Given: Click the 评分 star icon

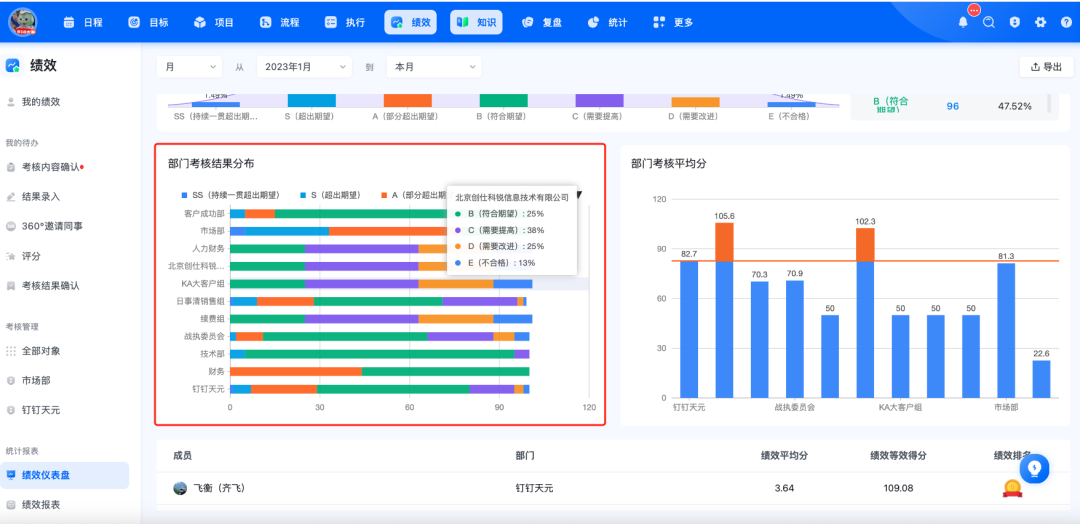Looking at the screenshot, I should 10,256.
